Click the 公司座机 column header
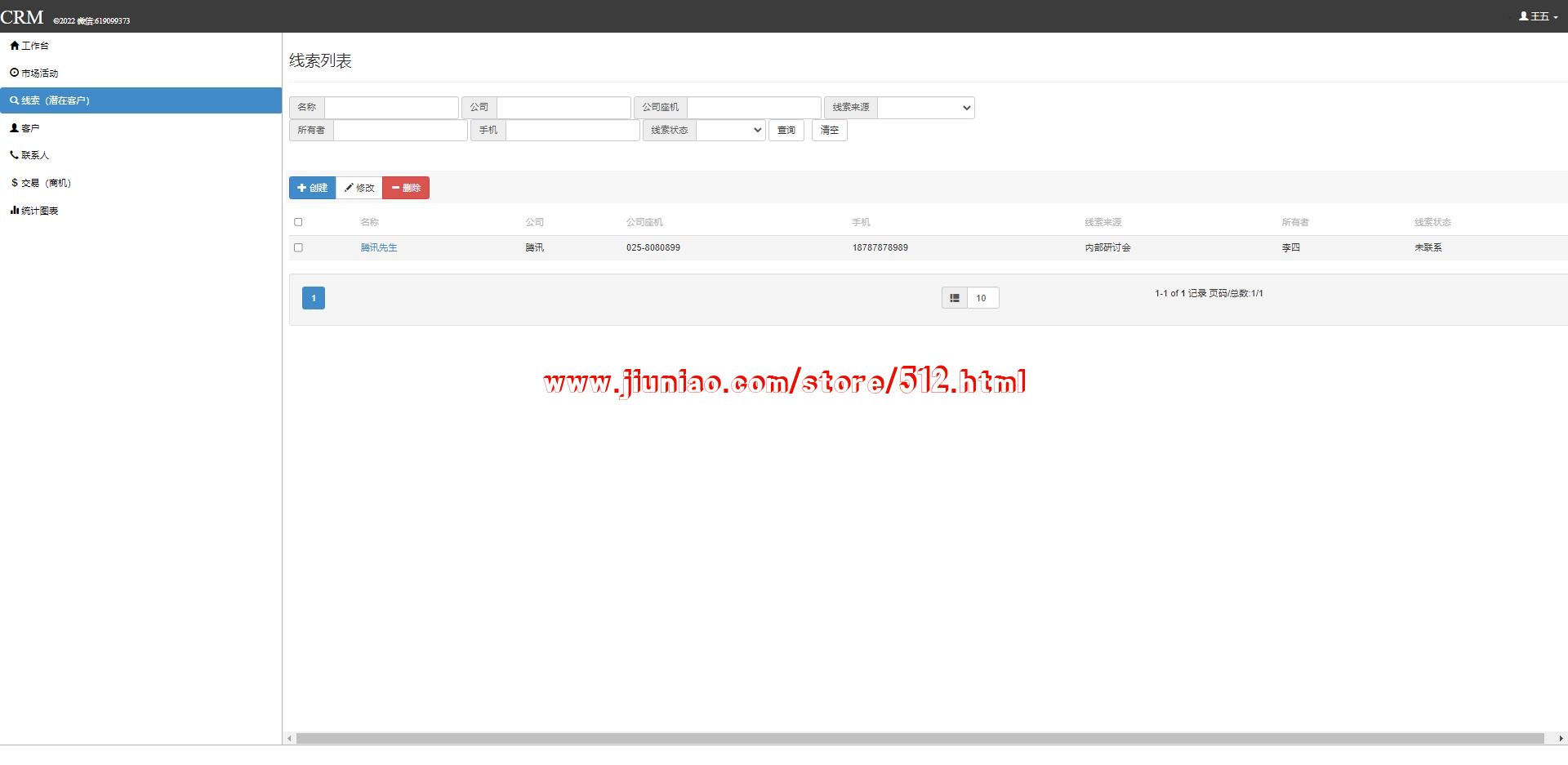Image resolution: width=1568 pixels, height=765 pixels. tap(644, 222)
